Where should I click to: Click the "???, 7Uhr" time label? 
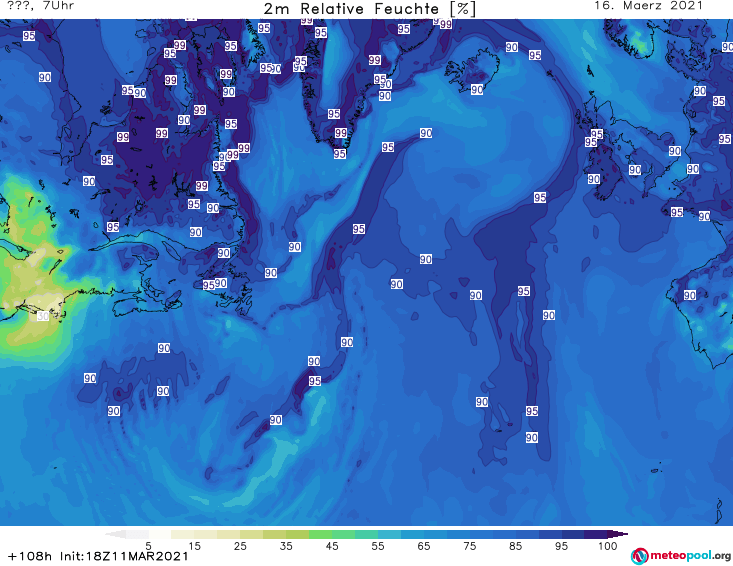(40, 6)
